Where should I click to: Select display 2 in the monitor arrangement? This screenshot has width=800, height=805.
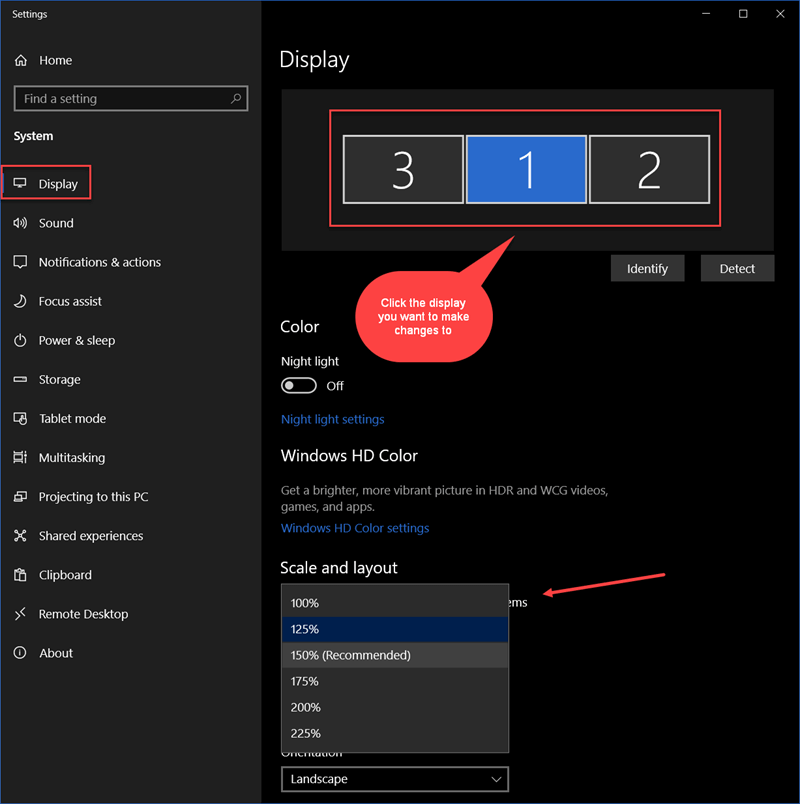(x=650, y=169)
